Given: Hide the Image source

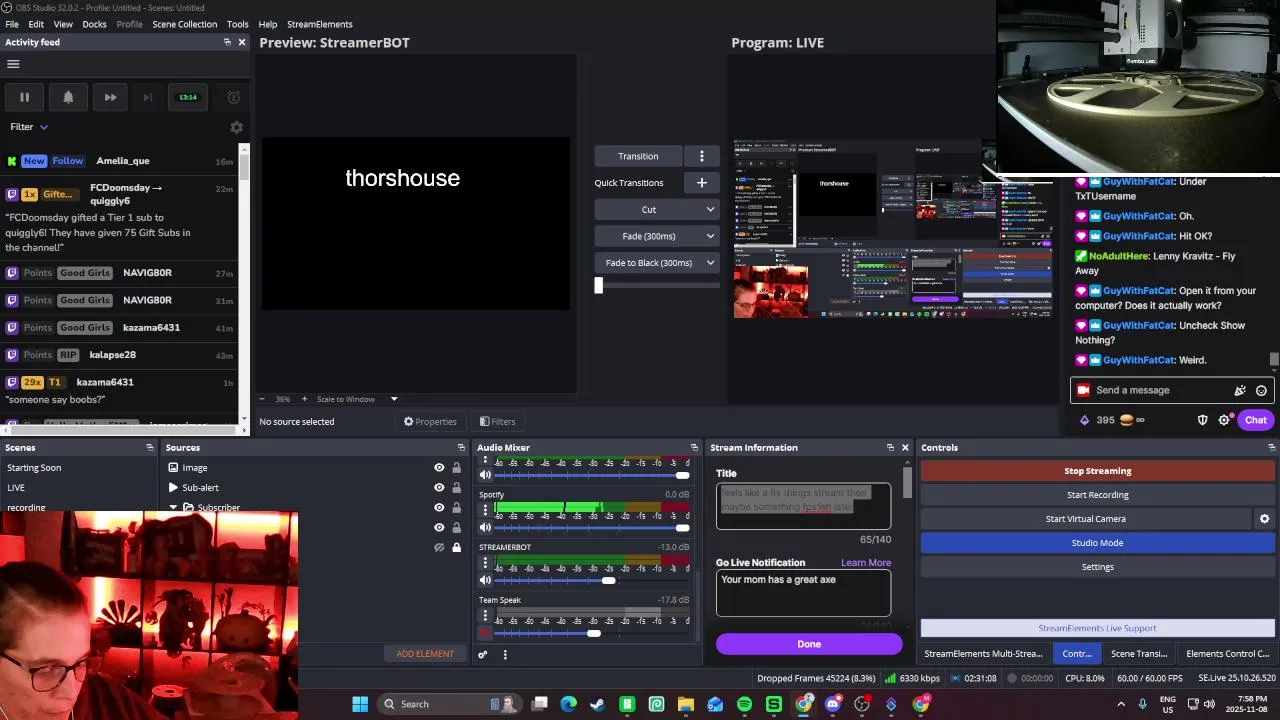Looking at the screenshot, I should click(439, 468).
